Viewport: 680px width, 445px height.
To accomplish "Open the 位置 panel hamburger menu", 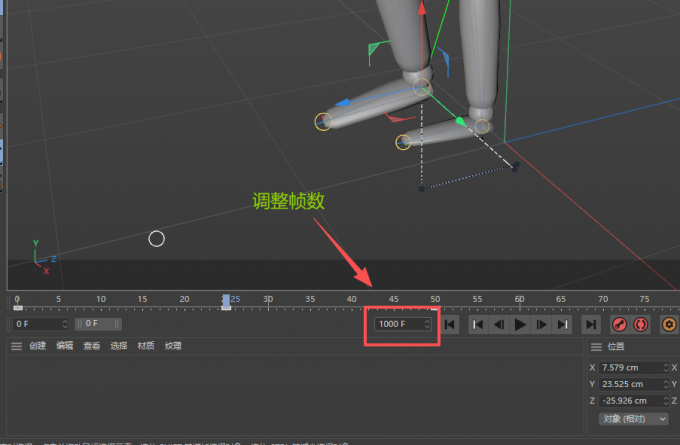I will [x=596, y=347].
